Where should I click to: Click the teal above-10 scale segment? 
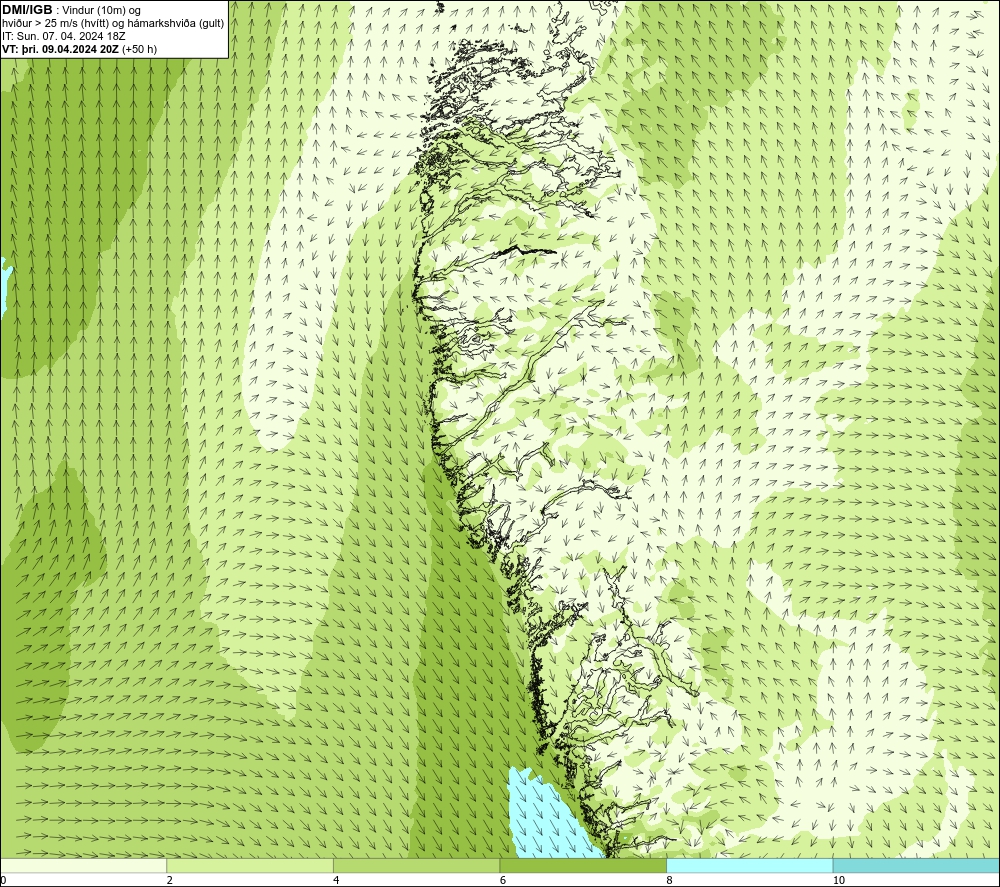click(916, 865)
